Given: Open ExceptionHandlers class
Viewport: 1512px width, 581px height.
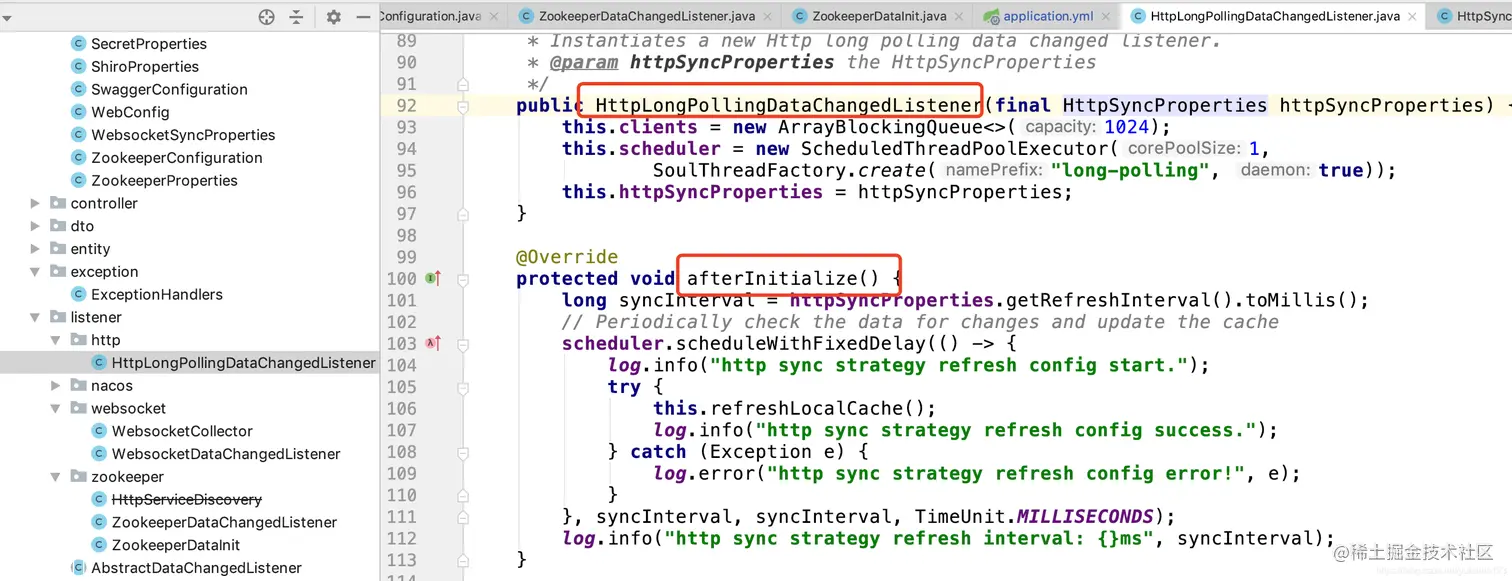Looking at the screenshot, I should tap(157, 295).
